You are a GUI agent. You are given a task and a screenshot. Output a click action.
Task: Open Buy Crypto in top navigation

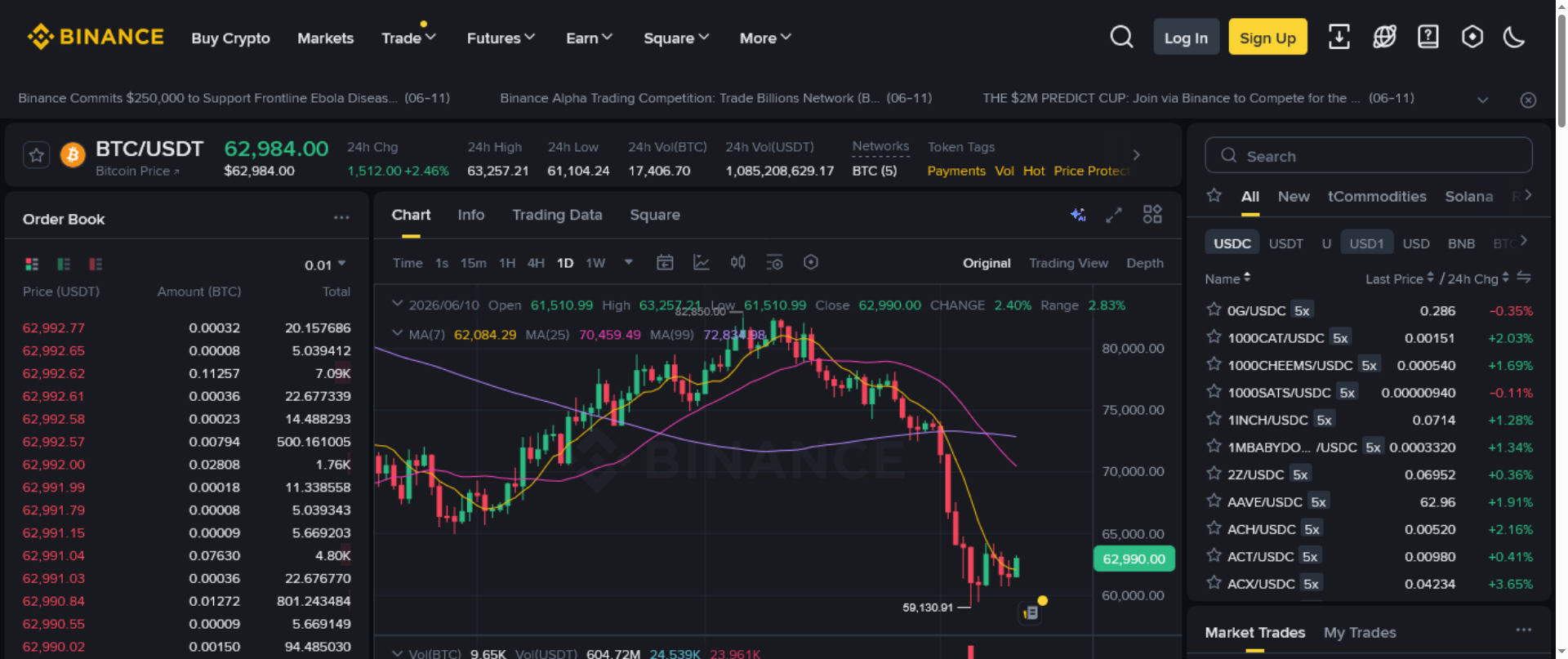click(x=230, y=38)
